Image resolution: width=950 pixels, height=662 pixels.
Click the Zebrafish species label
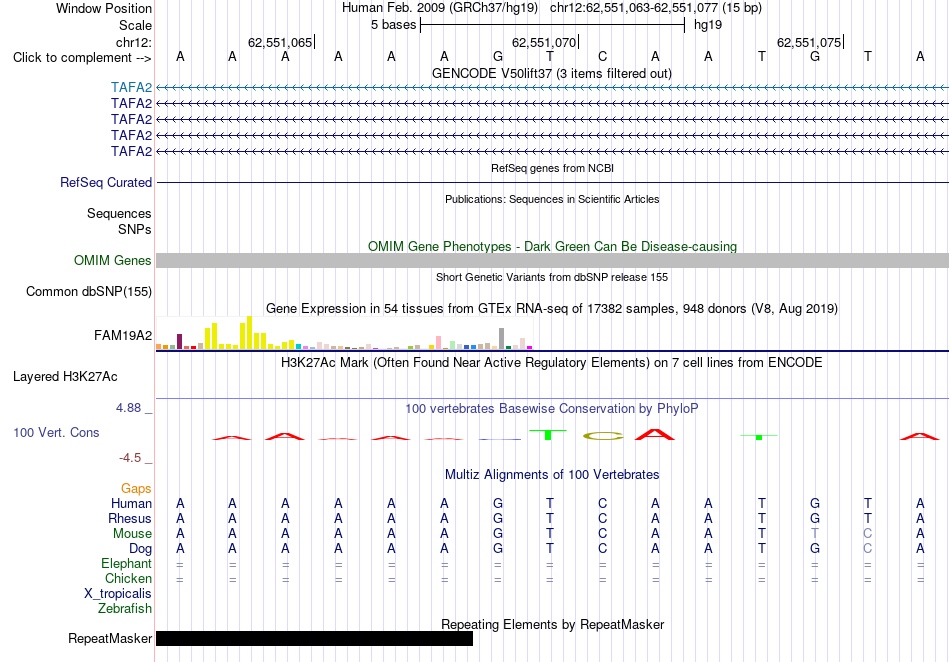pyautogui.click(x=125, y=608)
